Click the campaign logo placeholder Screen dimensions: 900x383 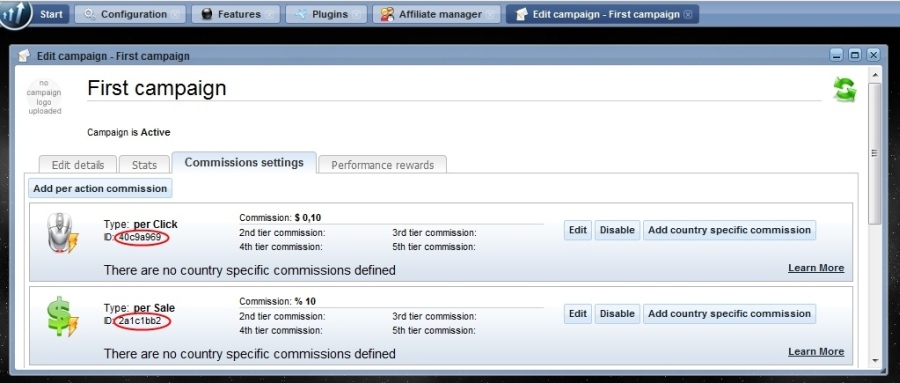coord(44,96)
